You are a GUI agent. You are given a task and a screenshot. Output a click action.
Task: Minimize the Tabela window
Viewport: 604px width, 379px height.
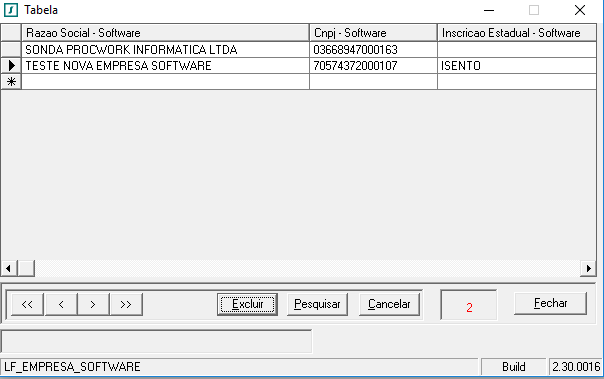click(x=489, y=10)
